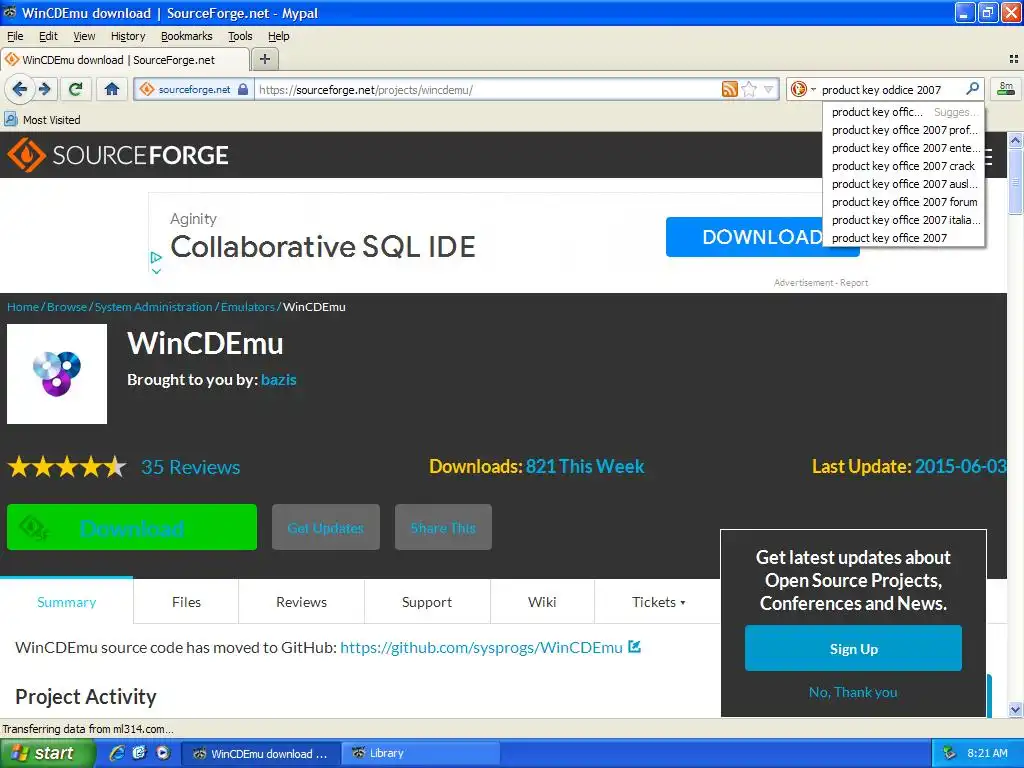This screenshot has width=1024, height=768.
Task: Click the green Download button
Action: click(x=132, y=527)
